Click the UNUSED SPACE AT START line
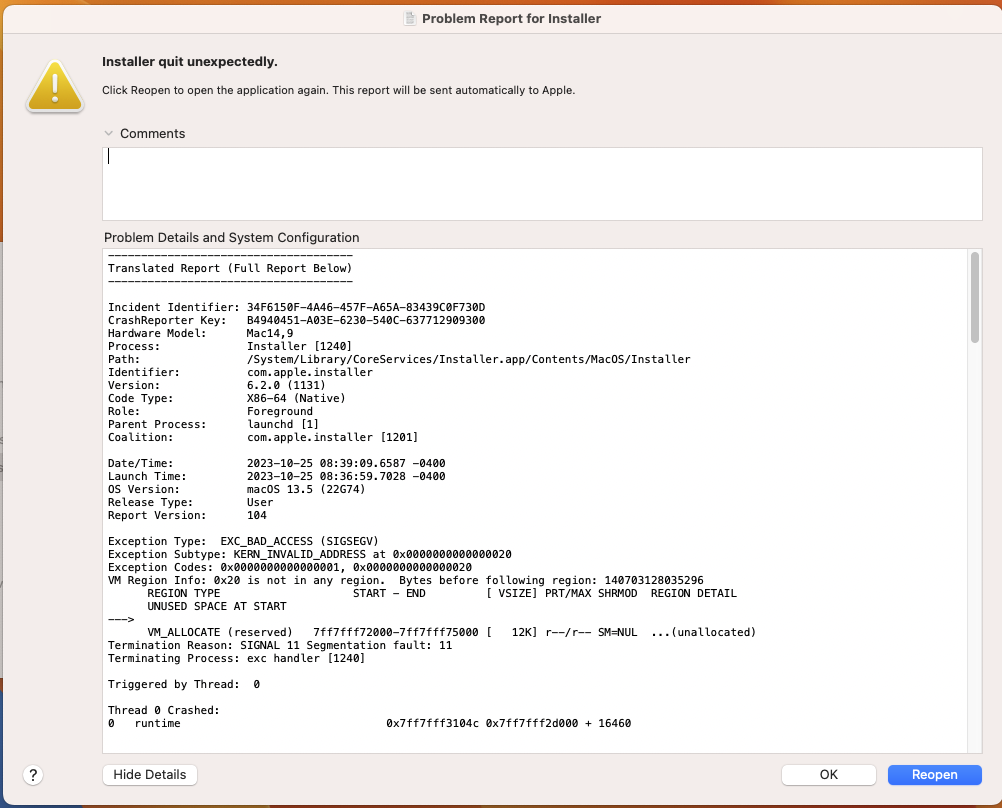1002x808 pixels. pyautogui.click(x=217, y=606)
